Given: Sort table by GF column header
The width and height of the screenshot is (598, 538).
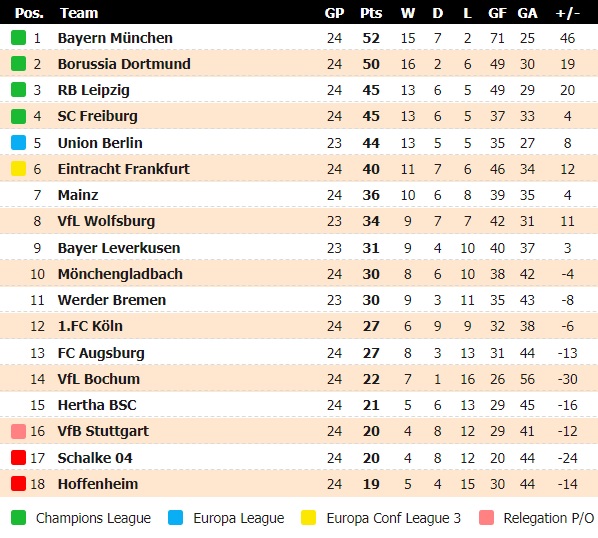Looking at the screenshot, I should tap(497, 13).
